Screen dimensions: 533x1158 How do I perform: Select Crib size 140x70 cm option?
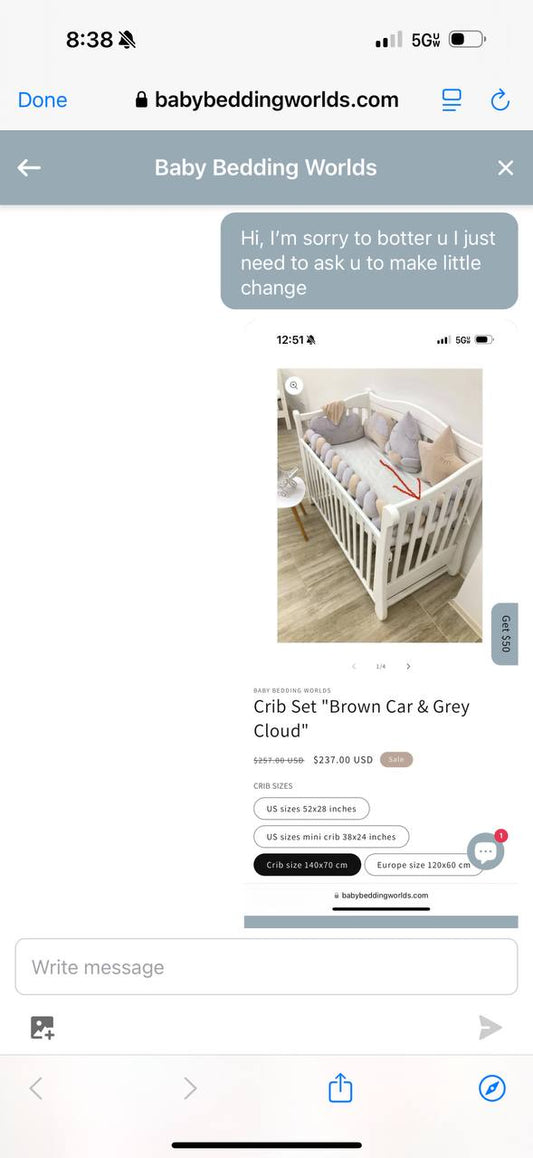(x=307, y=865)
